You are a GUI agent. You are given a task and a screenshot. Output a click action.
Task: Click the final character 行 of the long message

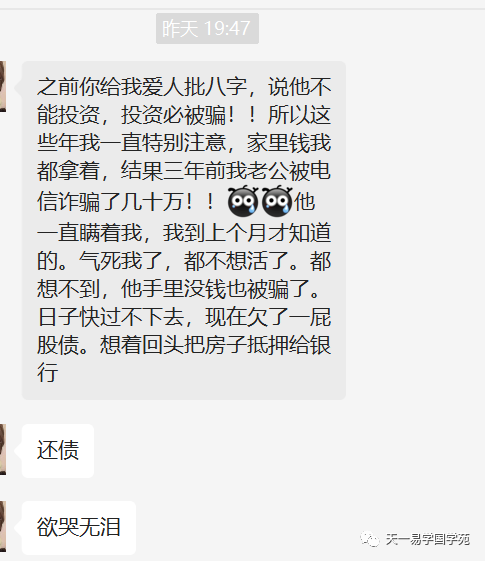pos(48,372)
